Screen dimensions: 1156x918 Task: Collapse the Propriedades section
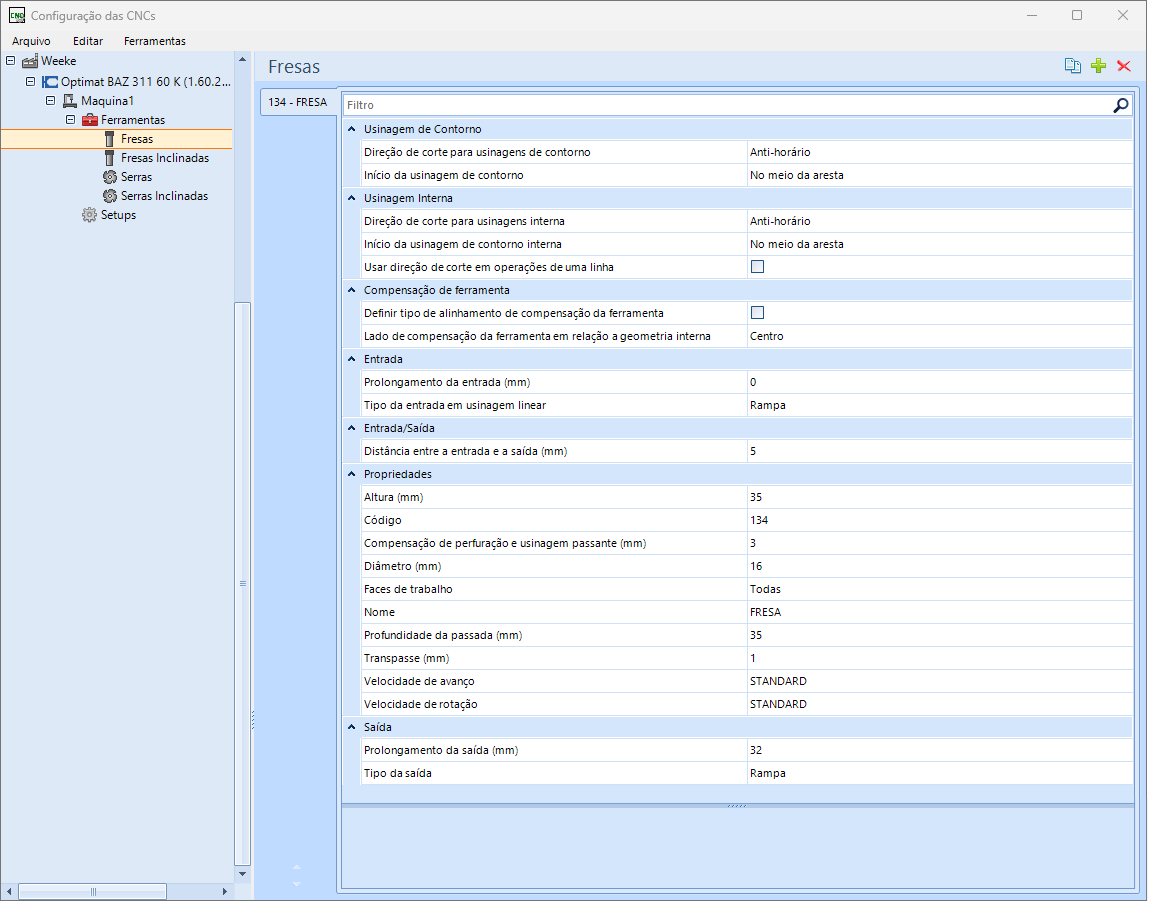(352, 474)
